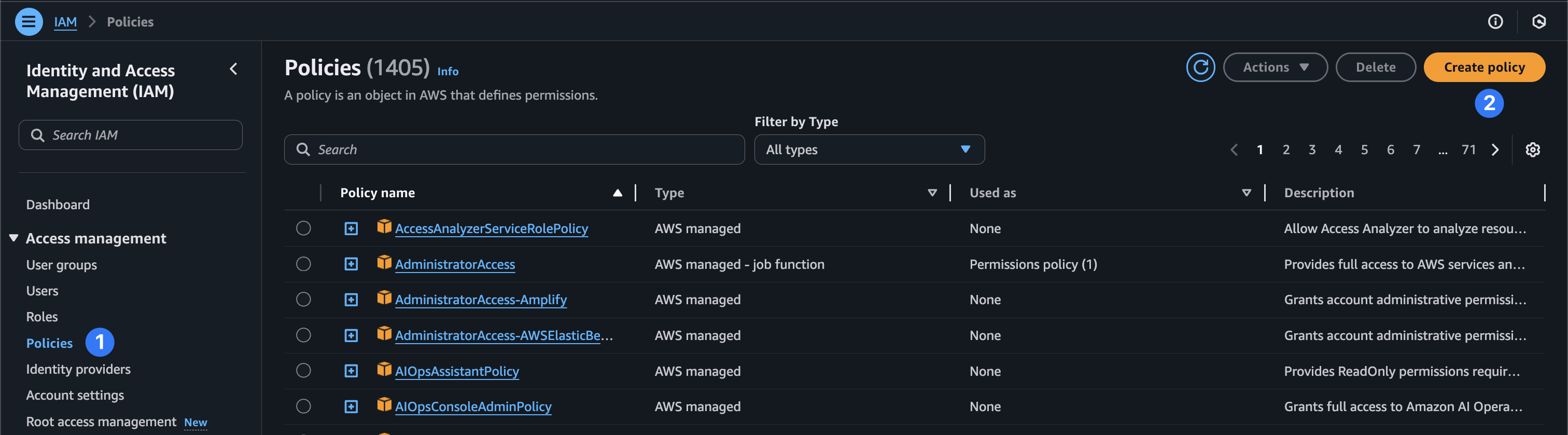Select the AccessAnalyzerServiceRolePolicy radio button
This screenshot has width=1568, height=435.
pyautogui.click(x=303, y=228)
